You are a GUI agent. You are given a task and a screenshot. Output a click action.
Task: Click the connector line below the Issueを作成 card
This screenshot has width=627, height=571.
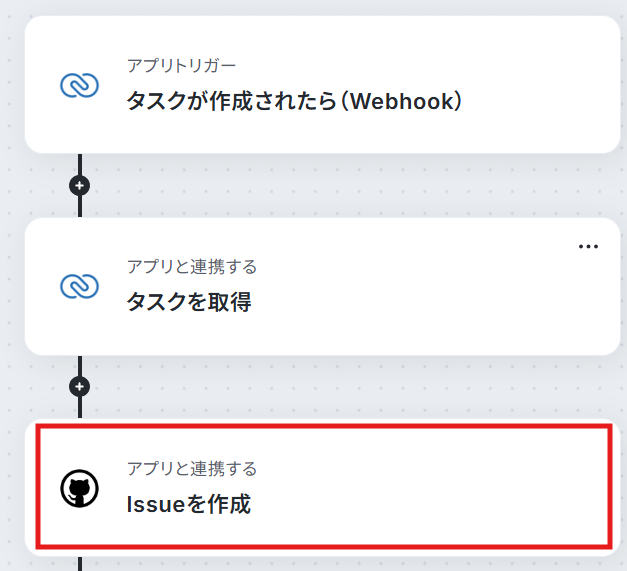click(x=80, y=564)
